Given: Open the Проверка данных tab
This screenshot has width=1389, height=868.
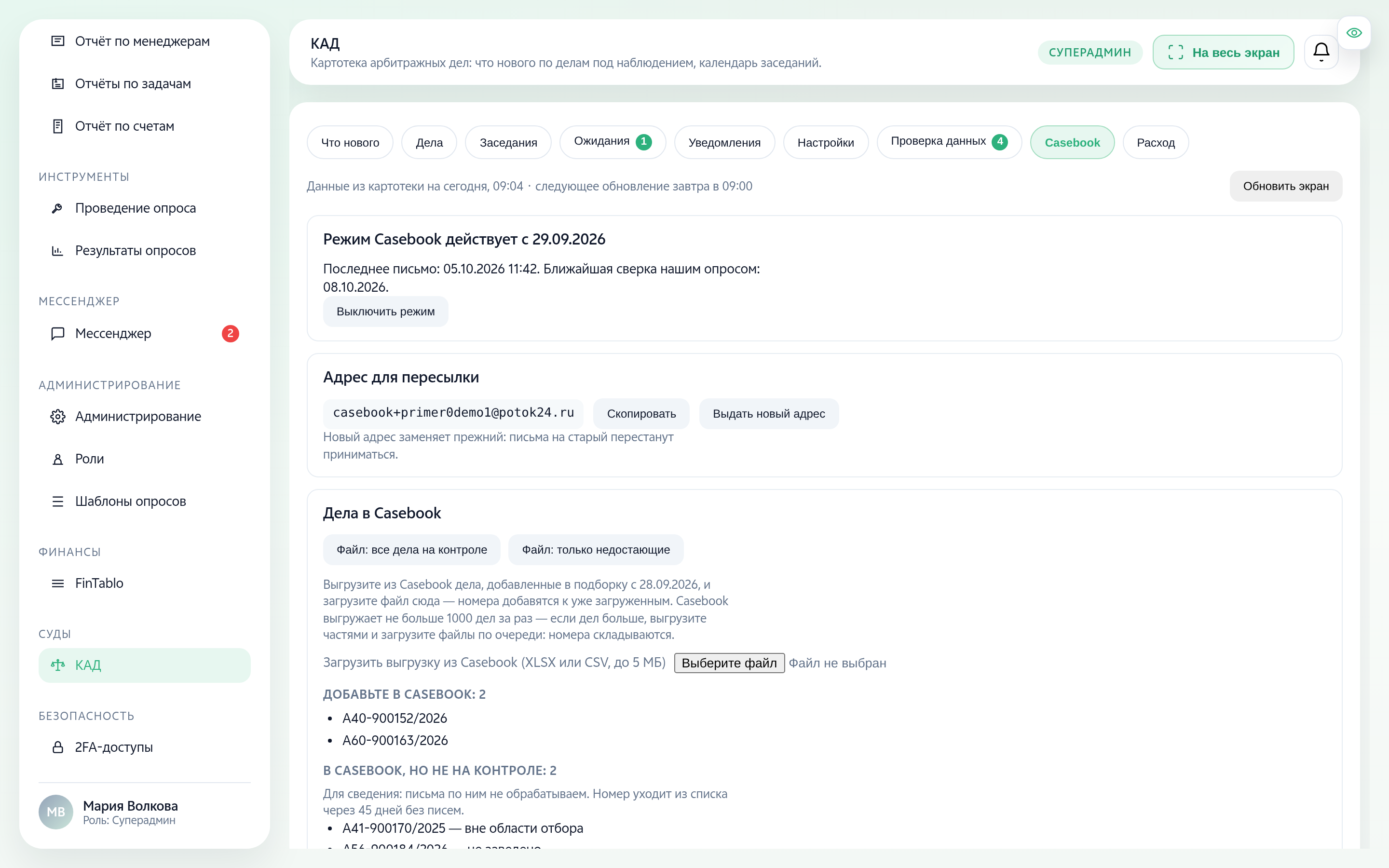Looking at the screenshot, I should point(949,142).
